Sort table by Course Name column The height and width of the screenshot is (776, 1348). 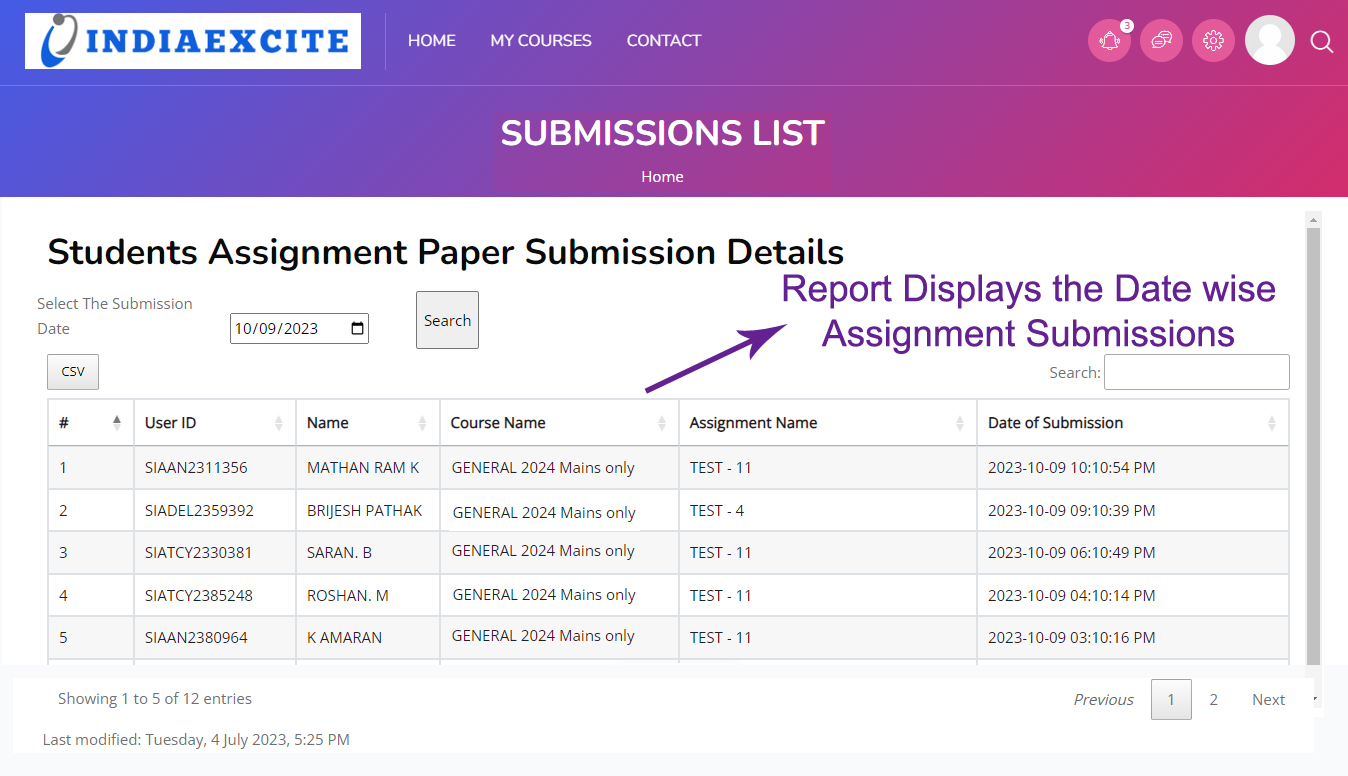tap(558, 423)
